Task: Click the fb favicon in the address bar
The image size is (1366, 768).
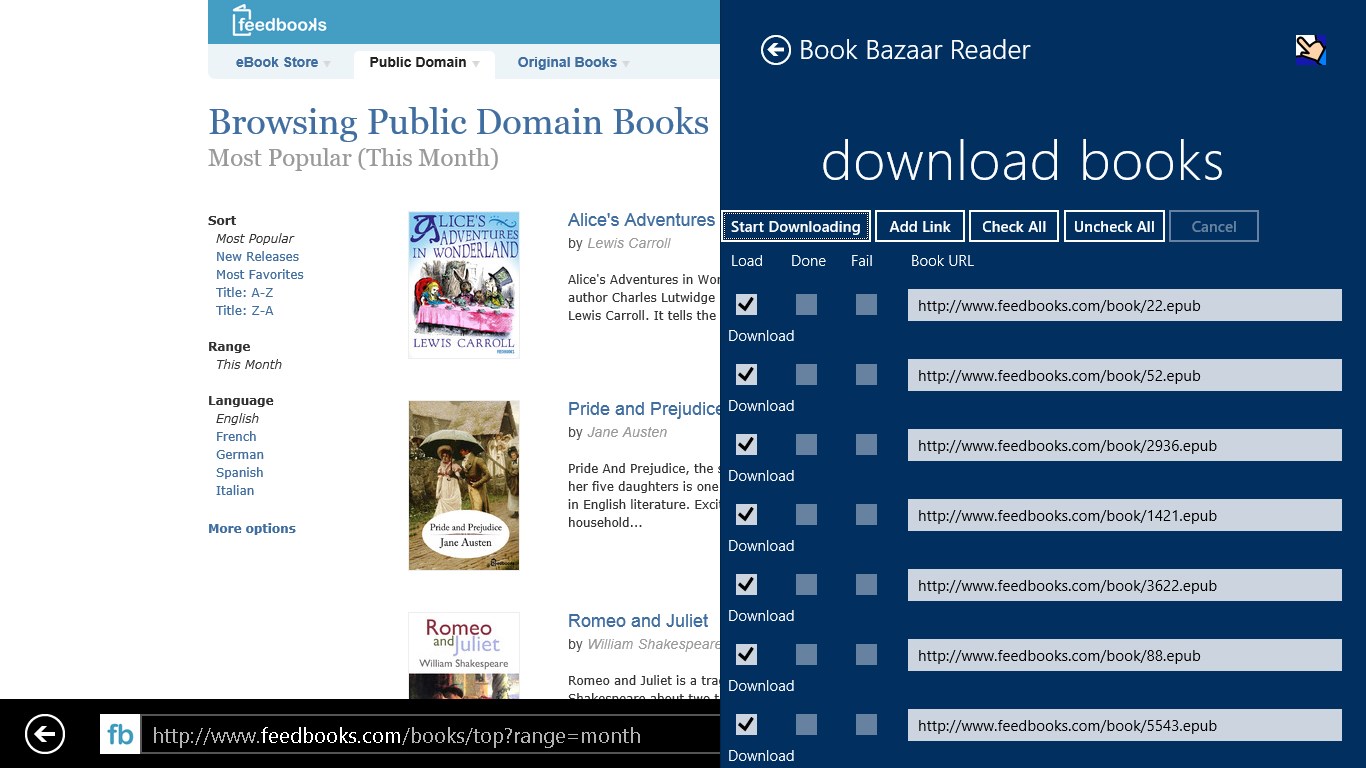Action: (119, 735)
